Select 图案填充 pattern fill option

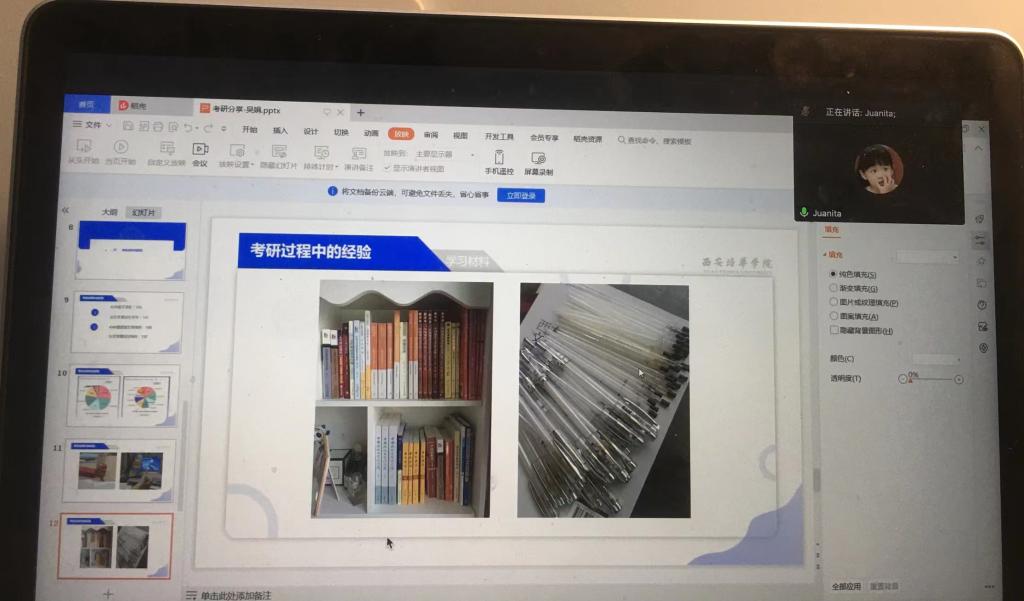(x=833, y=316)
